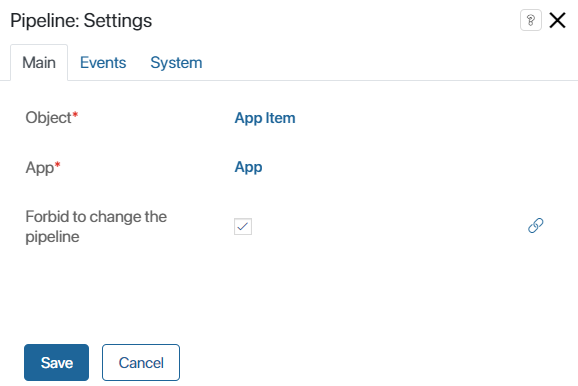
Task: Open the System tab
Action: click(176, 63)
